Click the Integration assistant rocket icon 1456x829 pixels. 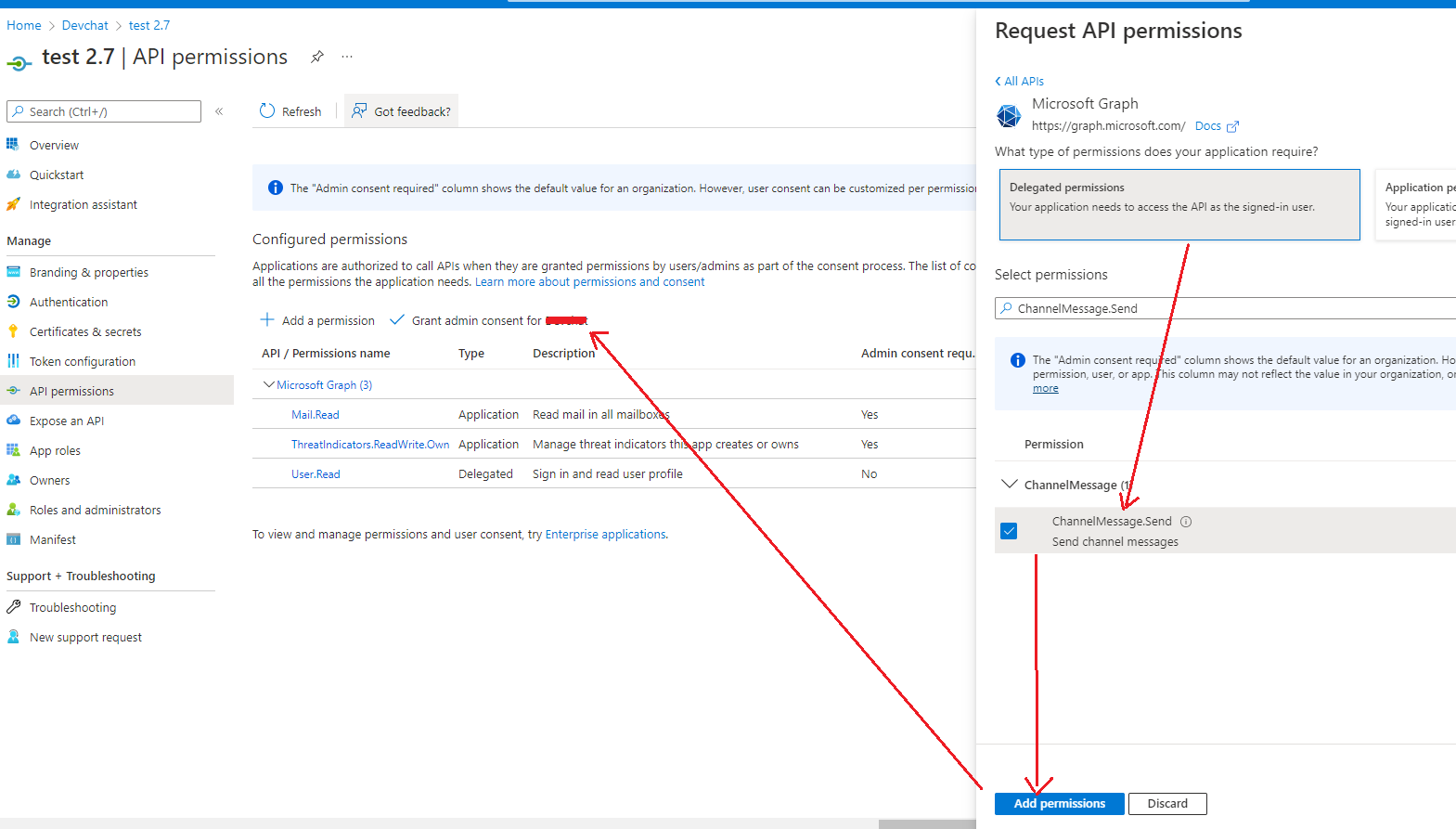[x=13, y=203]
